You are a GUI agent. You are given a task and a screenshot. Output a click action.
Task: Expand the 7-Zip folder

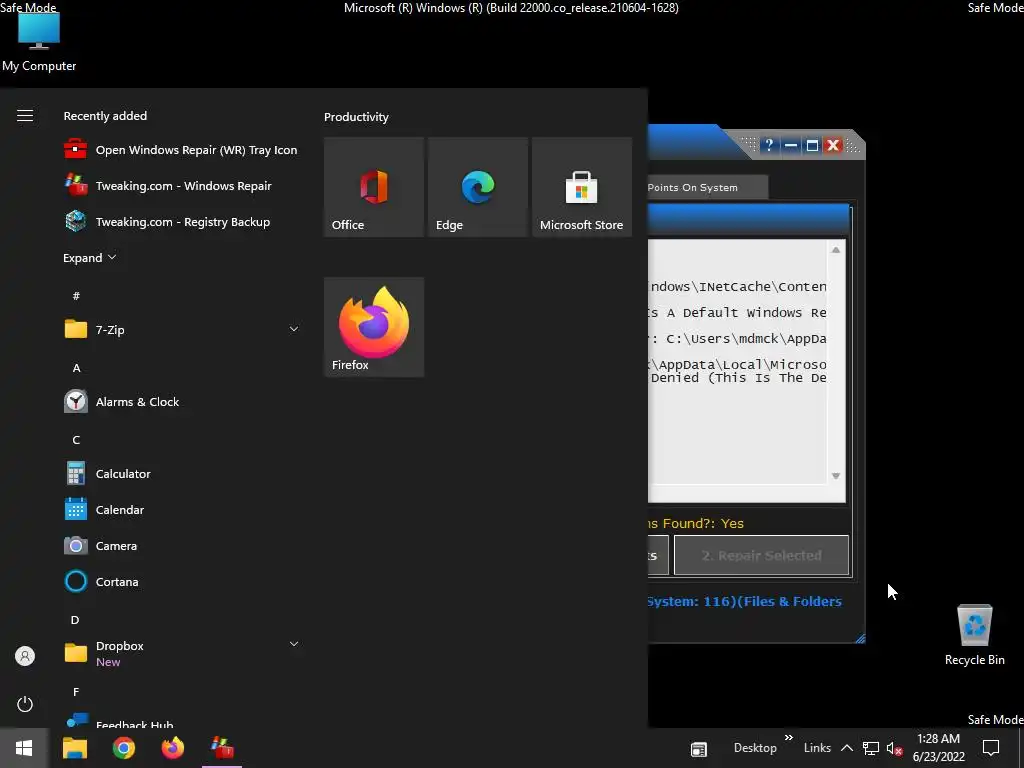[x=294, y=329]
